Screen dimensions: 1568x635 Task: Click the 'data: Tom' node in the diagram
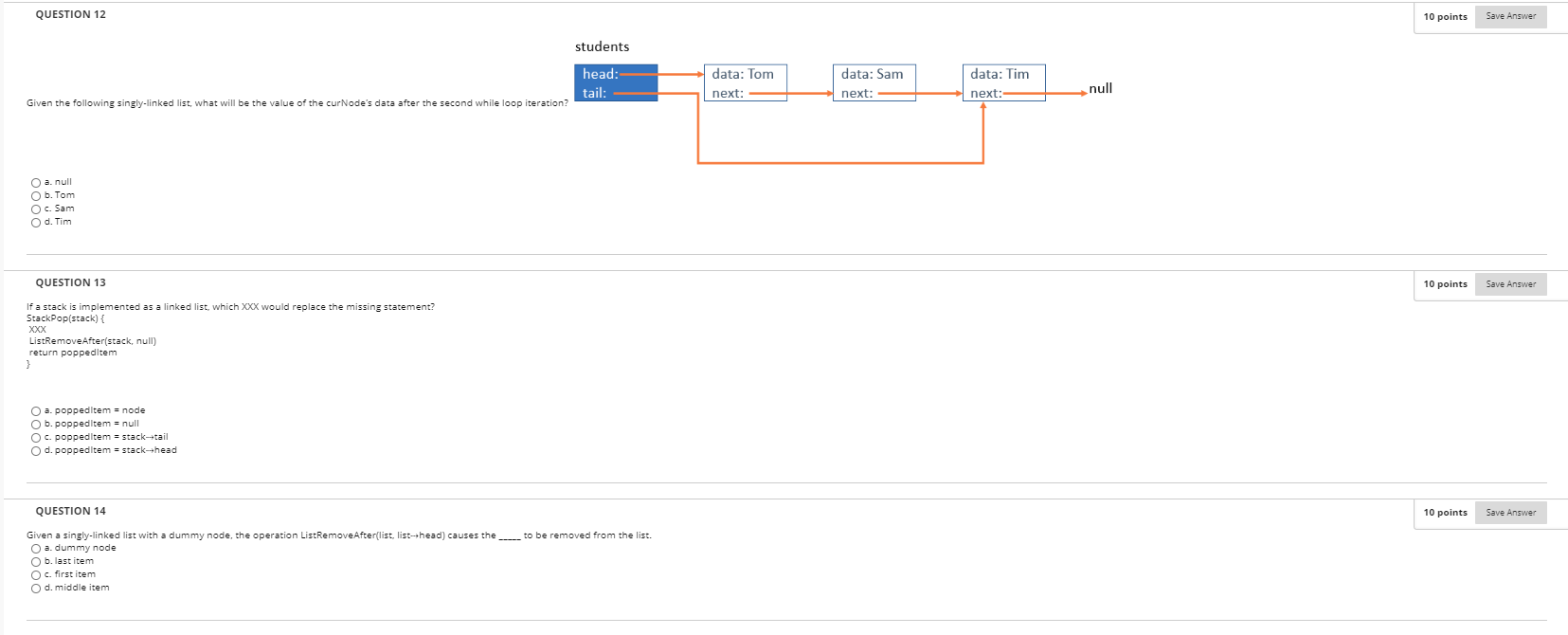click(746, 82)
